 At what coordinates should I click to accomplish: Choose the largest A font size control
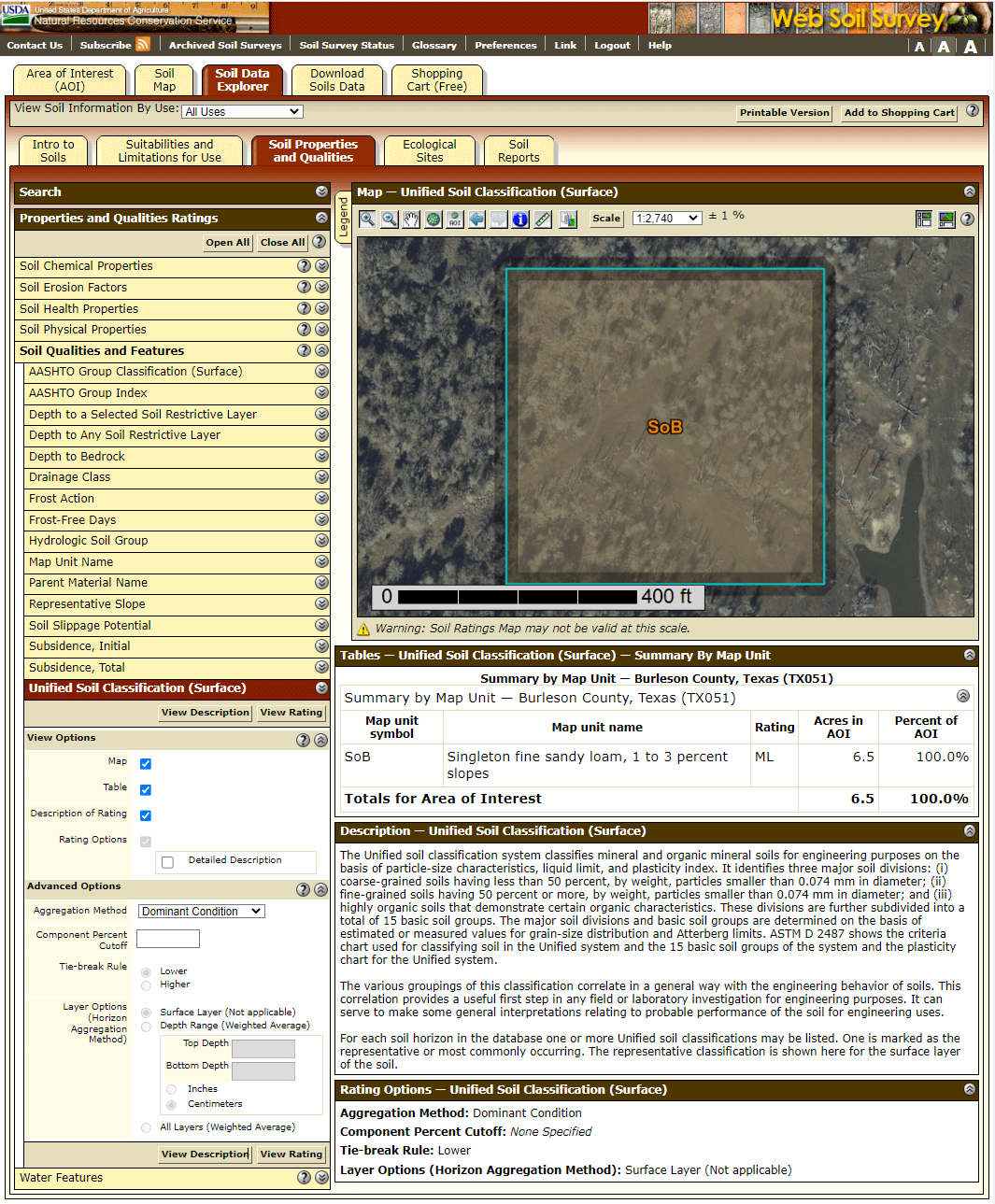tap(971, 46)
